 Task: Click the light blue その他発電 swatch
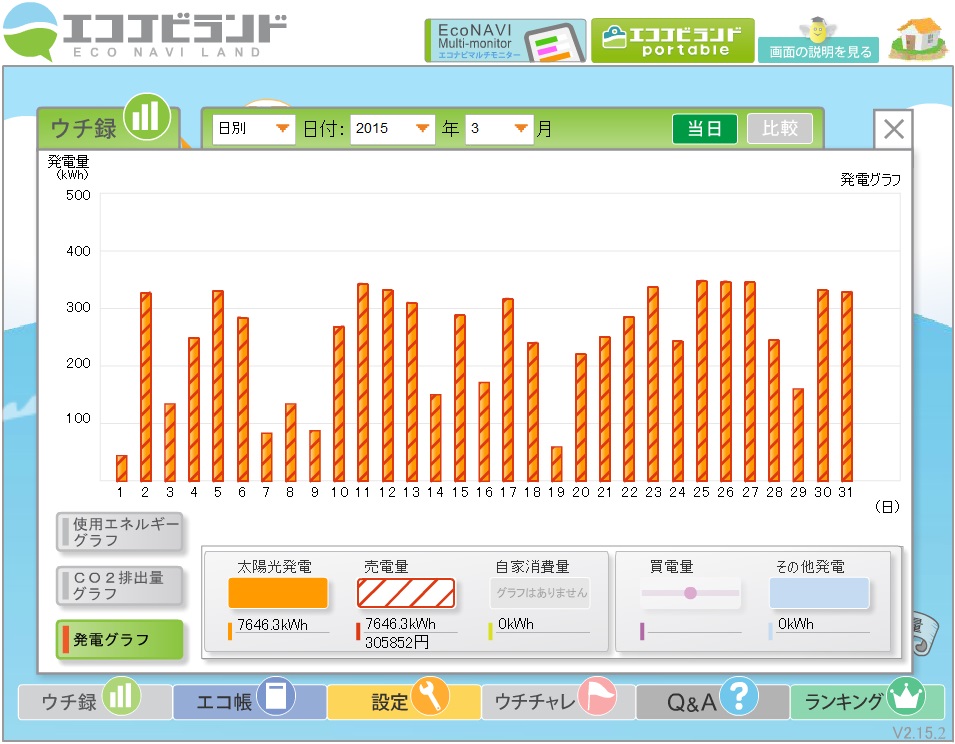819,593
